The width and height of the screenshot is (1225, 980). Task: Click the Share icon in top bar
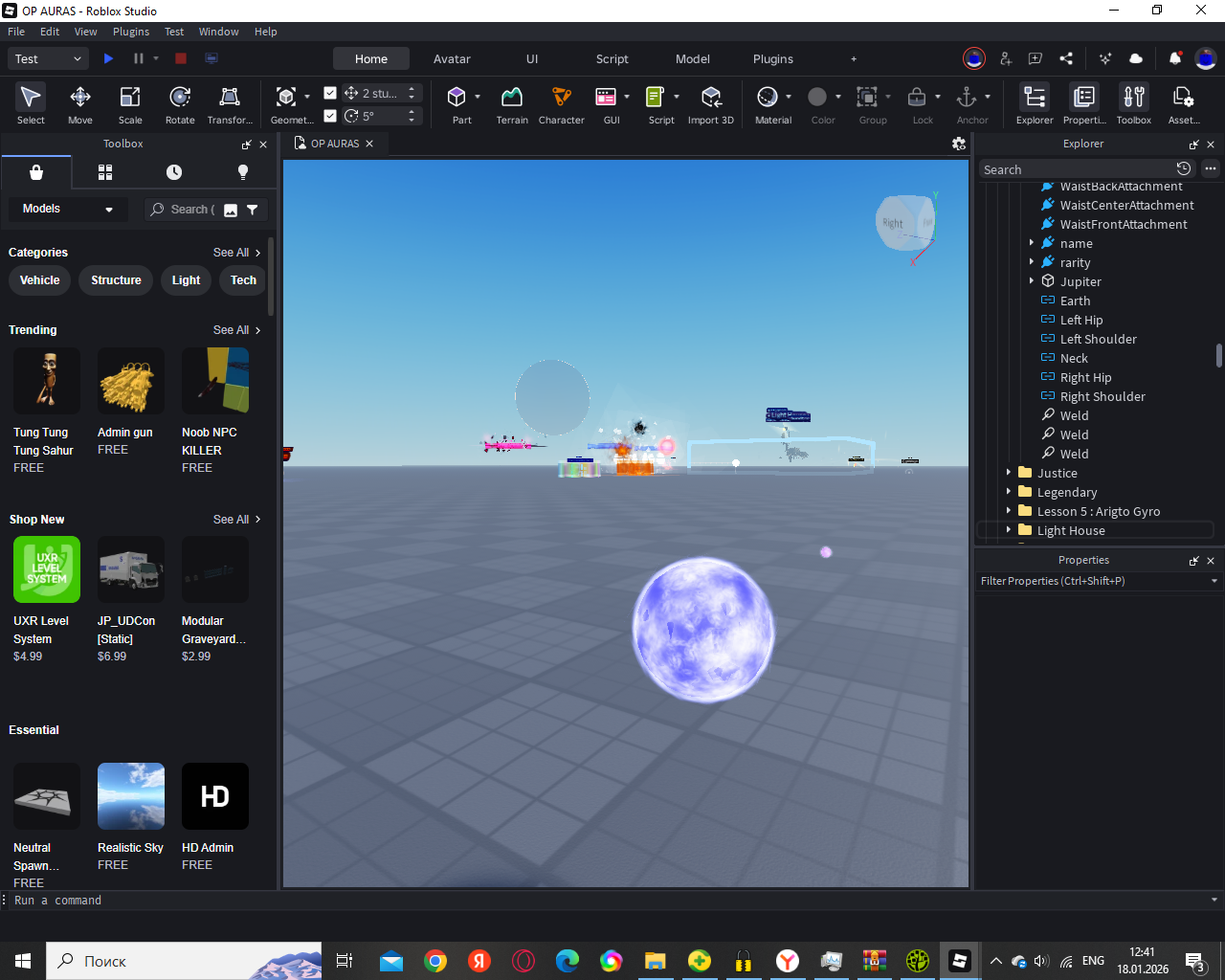pyautogui.click(x=1066, y=58)
